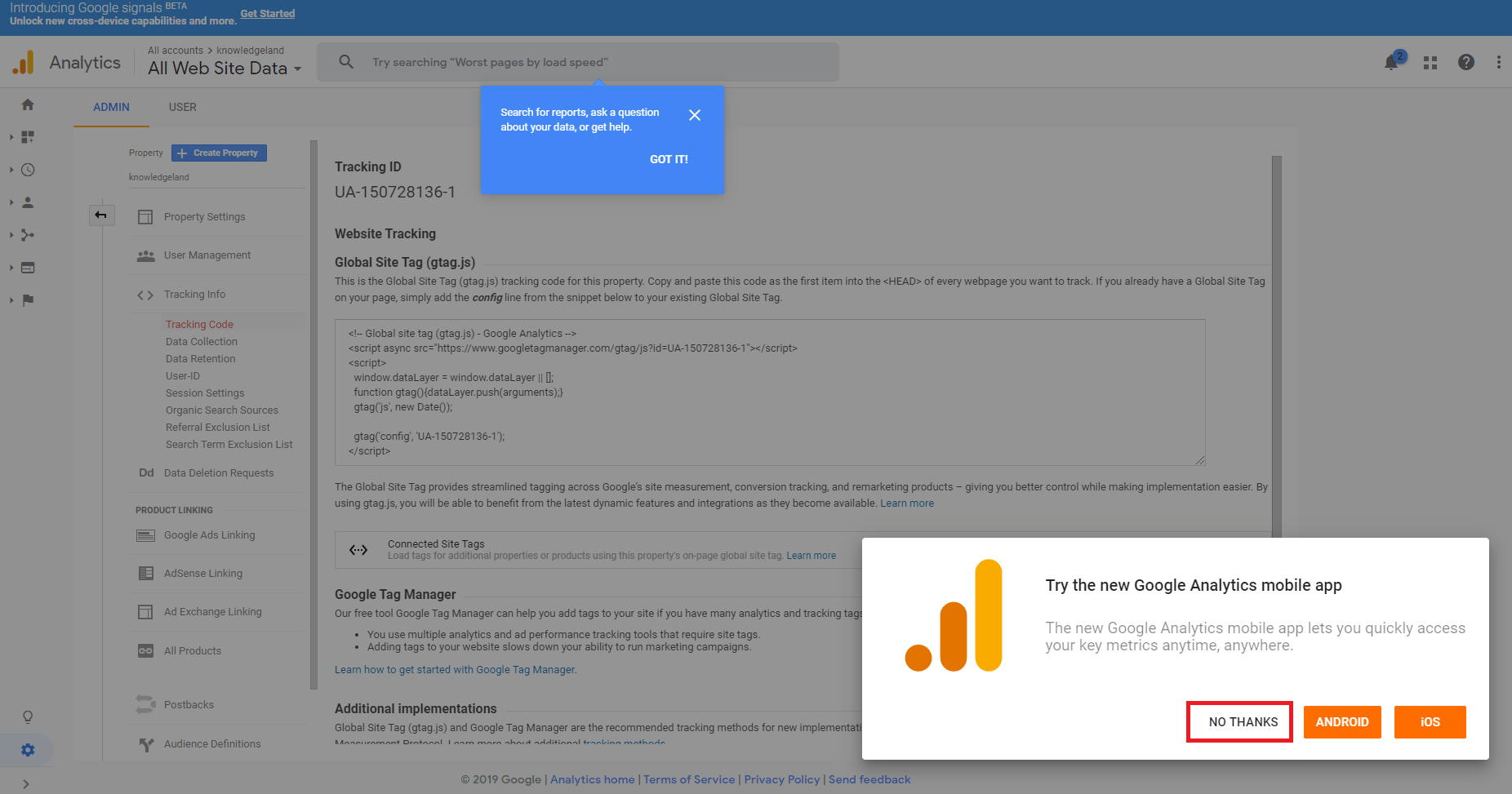This screenshot has width=1512, height=794.
Task: Open the Audience person icon
Action: click(x=28, y=202)
